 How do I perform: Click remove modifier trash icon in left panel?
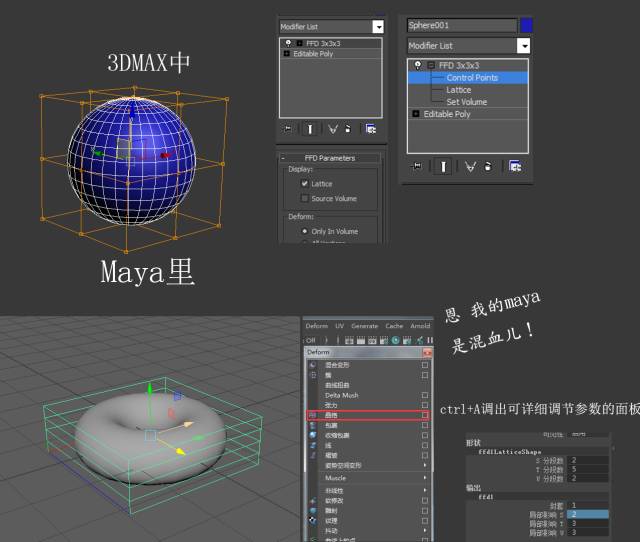point(348,129)
